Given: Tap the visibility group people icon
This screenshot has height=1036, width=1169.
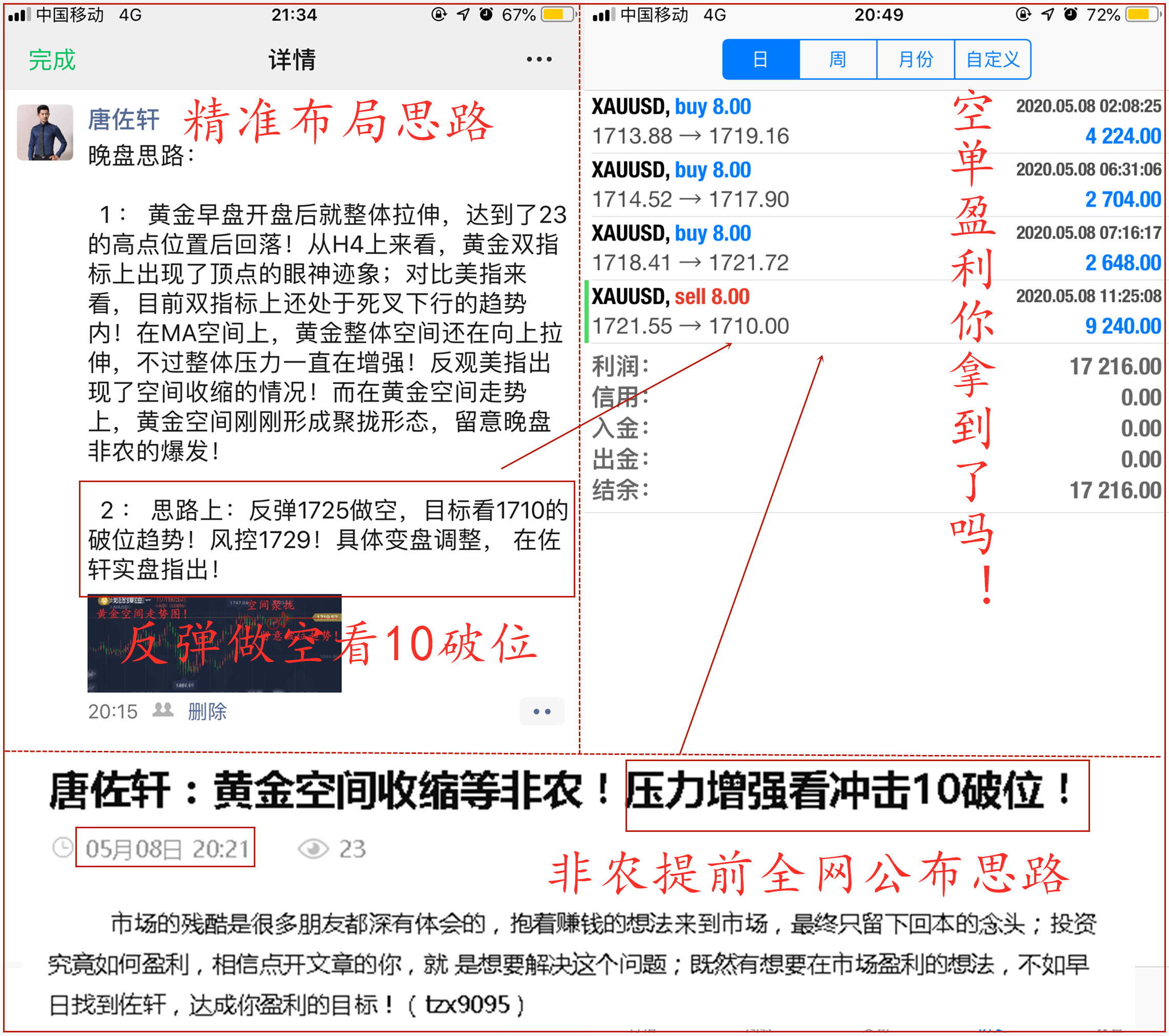Looking at the screenshot, I should 163,710.
